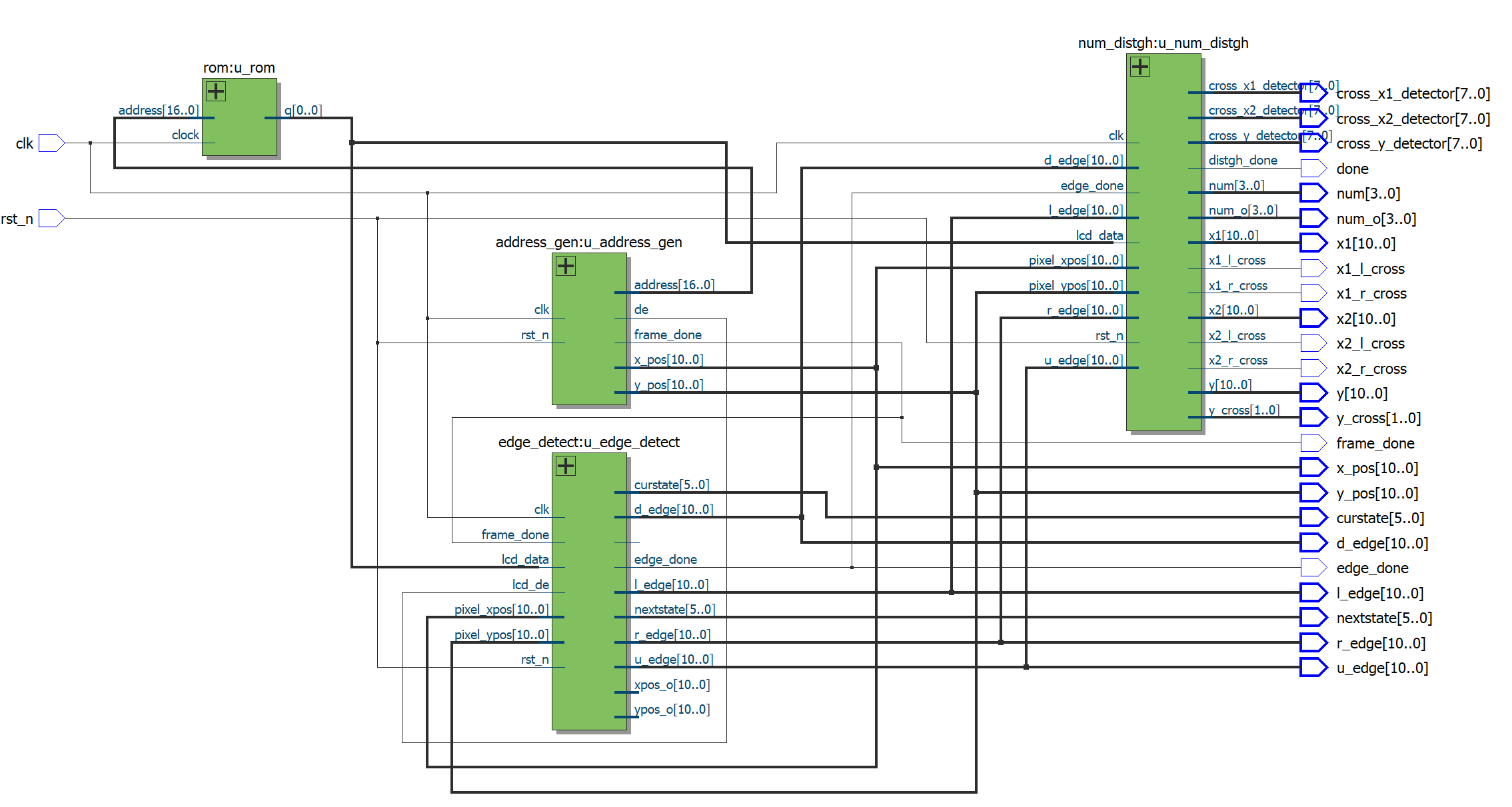The image size is (1512, 807).
Task: Expand the rom:u_rom block plus icon
Action: click(216, 91)
